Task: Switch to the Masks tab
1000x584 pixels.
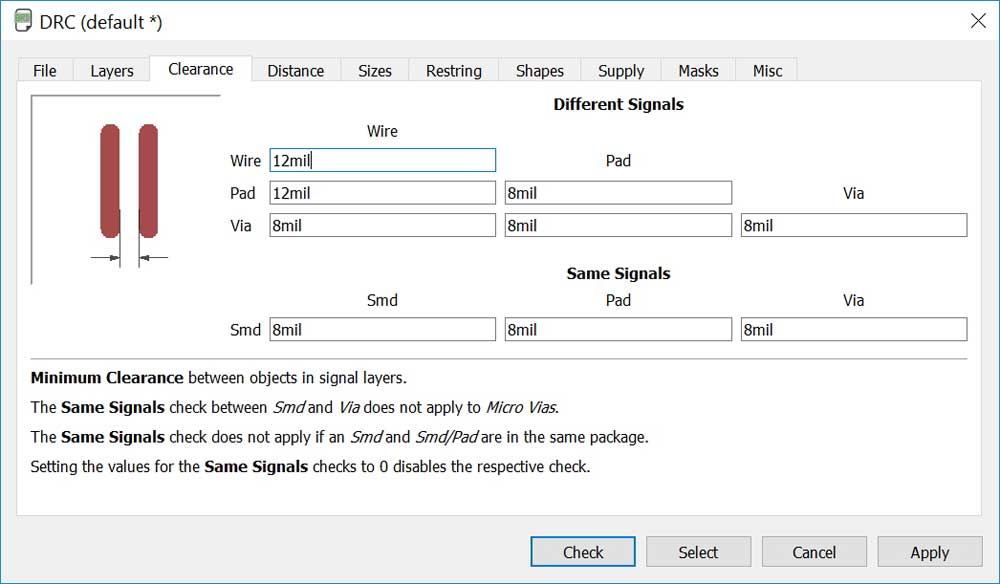Action: coord(698,70)
